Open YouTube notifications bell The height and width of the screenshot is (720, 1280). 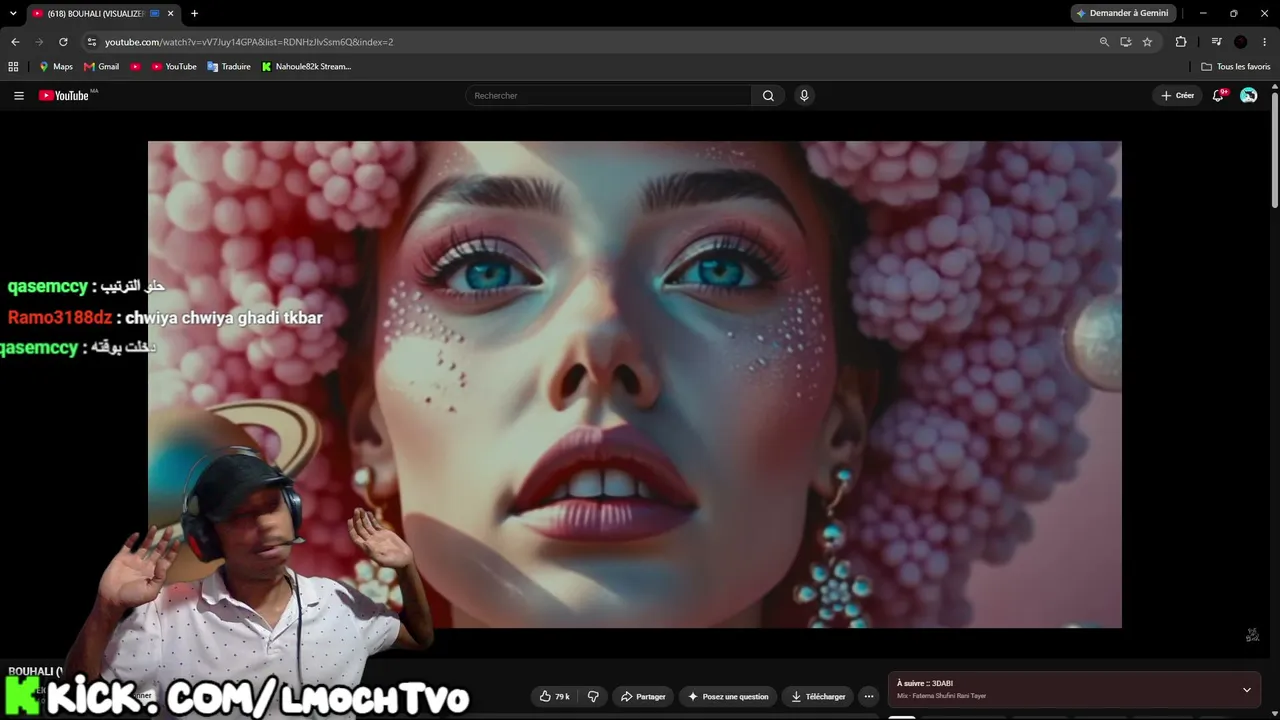[1218, 95]
